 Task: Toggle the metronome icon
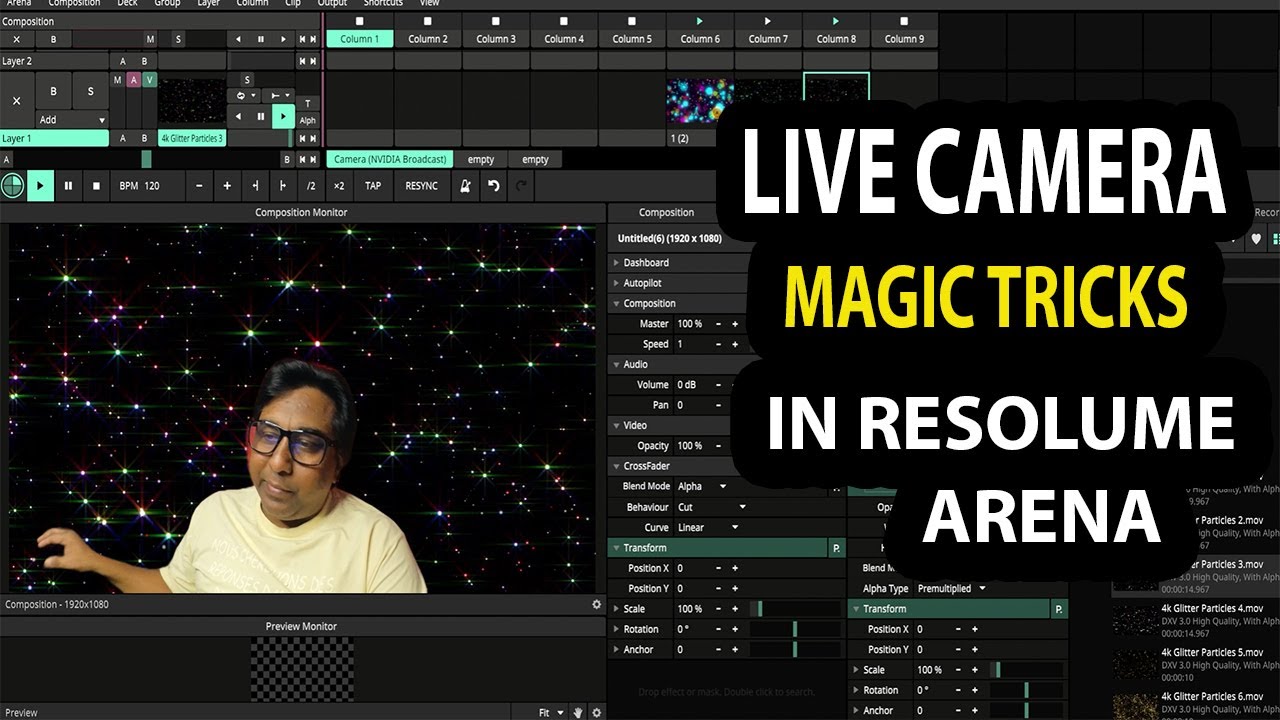(x=465, y=186)
